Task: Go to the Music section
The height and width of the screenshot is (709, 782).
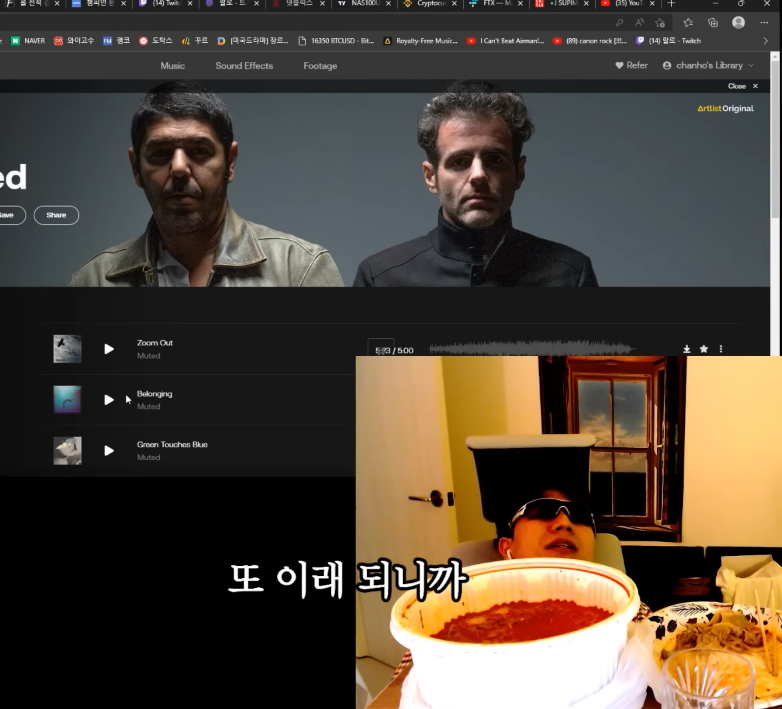Action: click(x=173, y=66)
